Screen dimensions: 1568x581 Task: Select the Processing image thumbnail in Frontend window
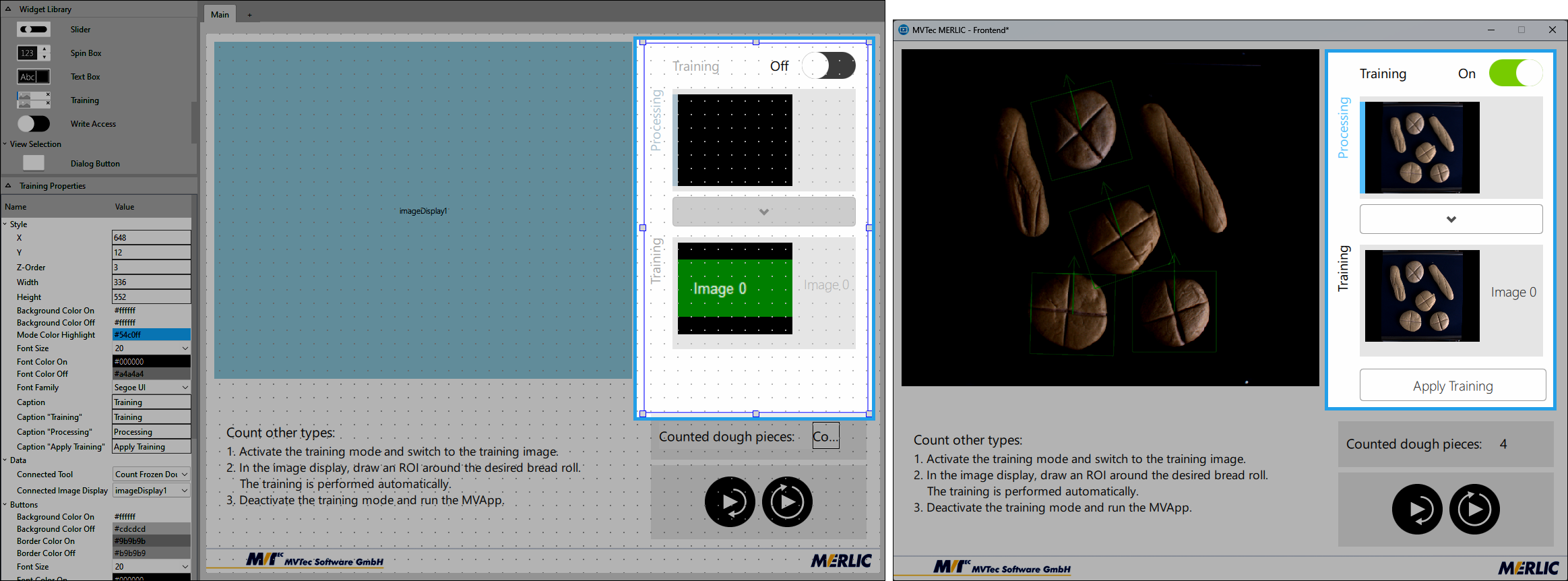[x=1422, y=148]
